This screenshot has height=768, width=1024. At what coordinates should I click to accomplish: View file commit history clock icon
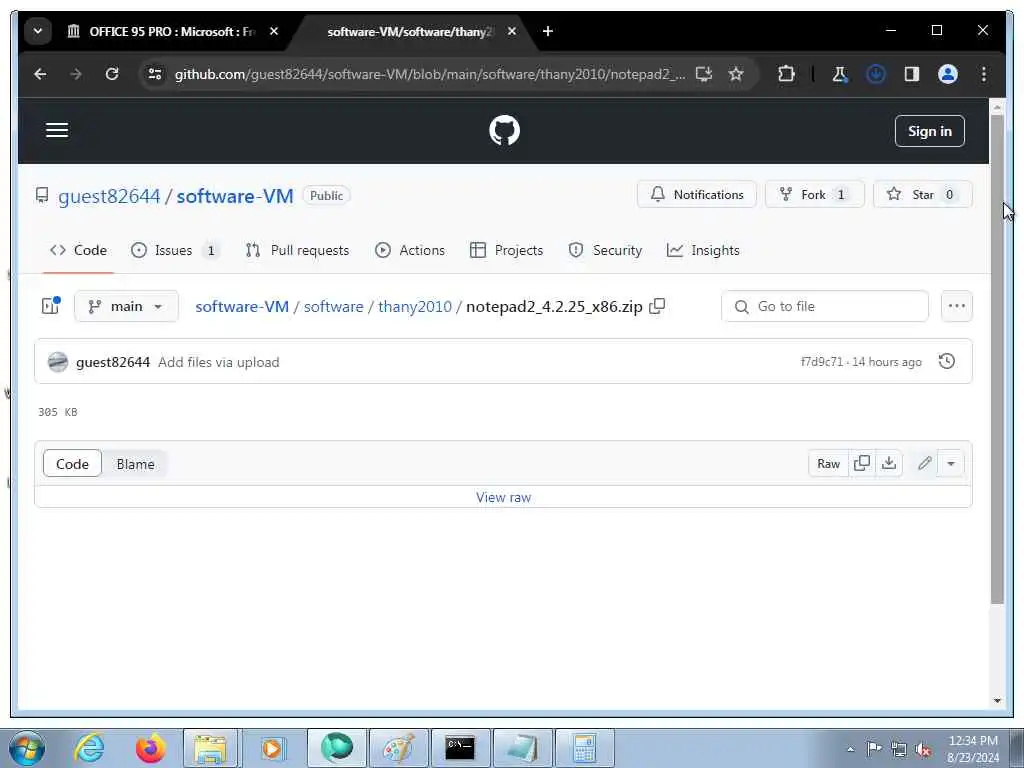(946, 361)
